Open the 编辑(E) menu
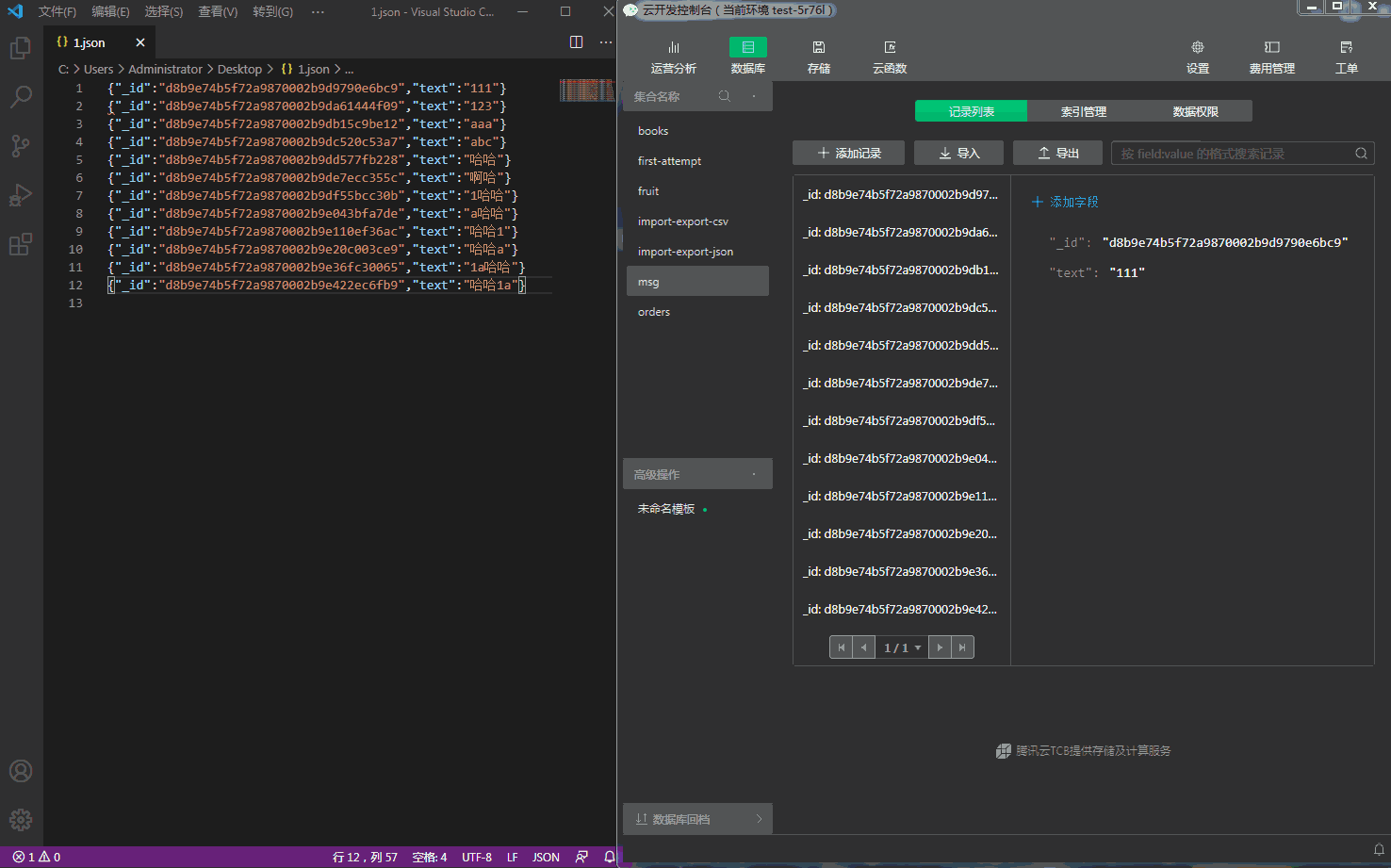 tap(110, 12)
